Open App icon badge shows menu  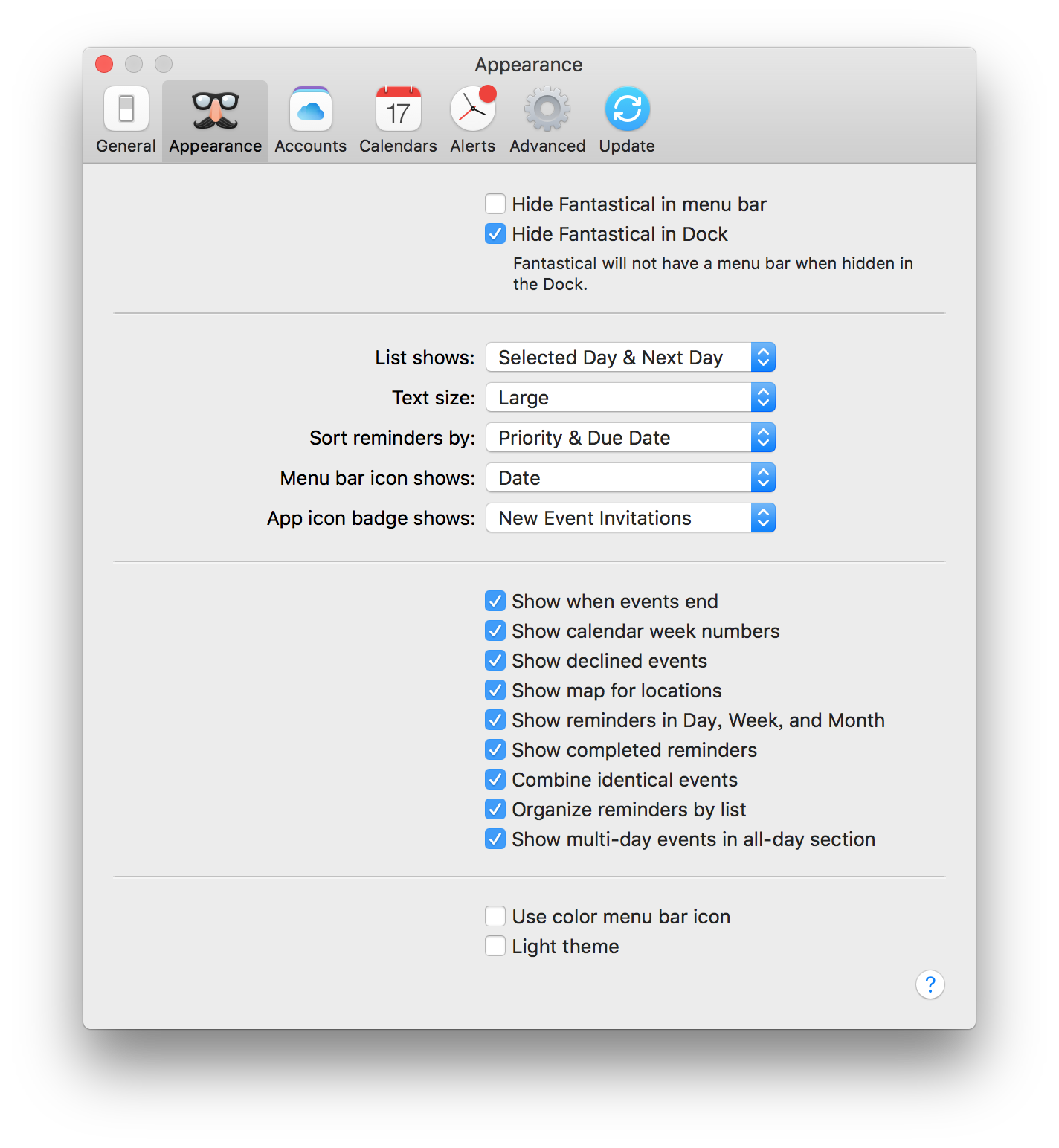(630, 517)
